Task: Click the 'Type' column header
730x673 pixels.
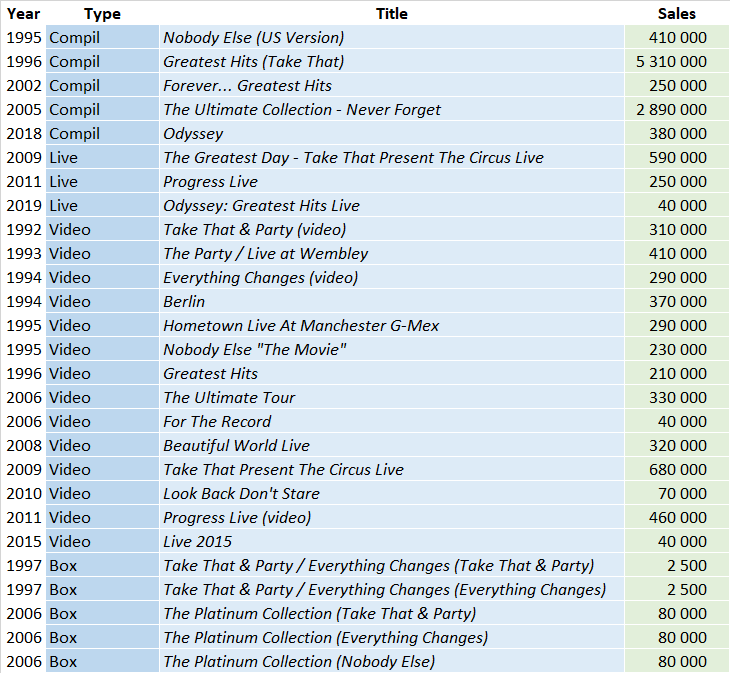Action: click(102, 14)
